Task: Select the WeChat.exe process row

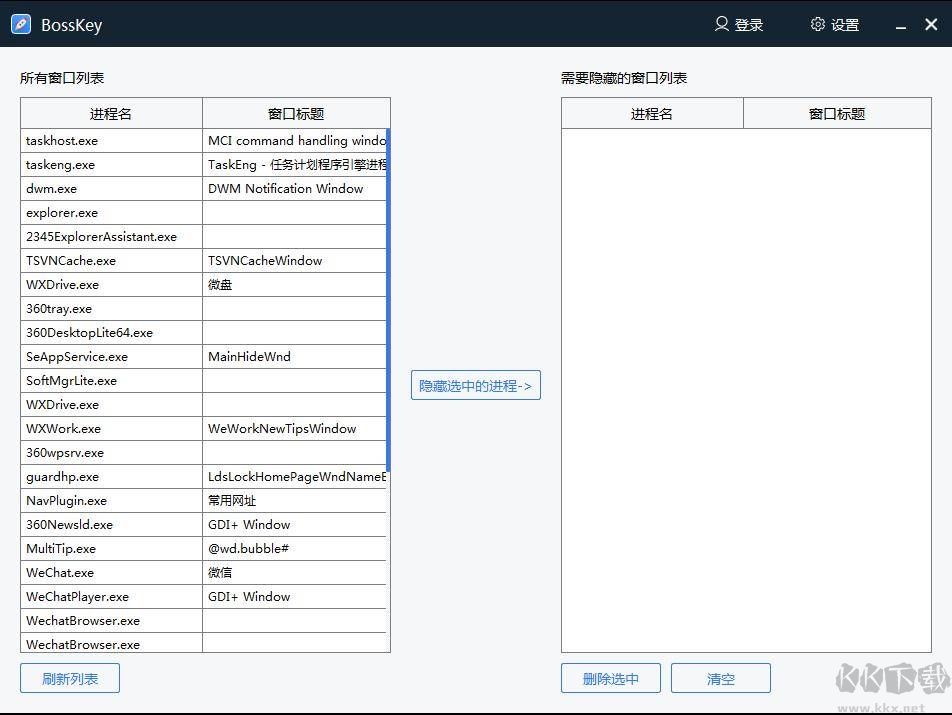Action: click(x=110, y=572)
